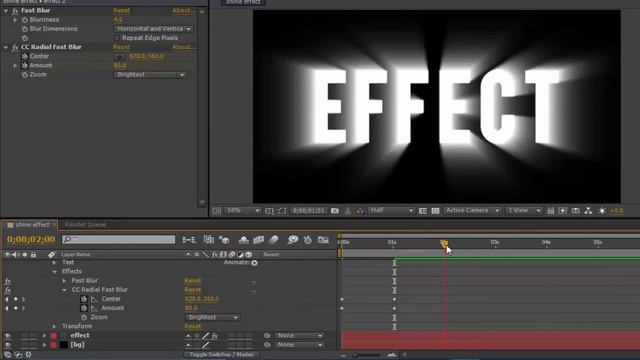The image size is (640, 360).
Task: Reset Fast Blur in Effect Controls
Action: pos(121,11)
